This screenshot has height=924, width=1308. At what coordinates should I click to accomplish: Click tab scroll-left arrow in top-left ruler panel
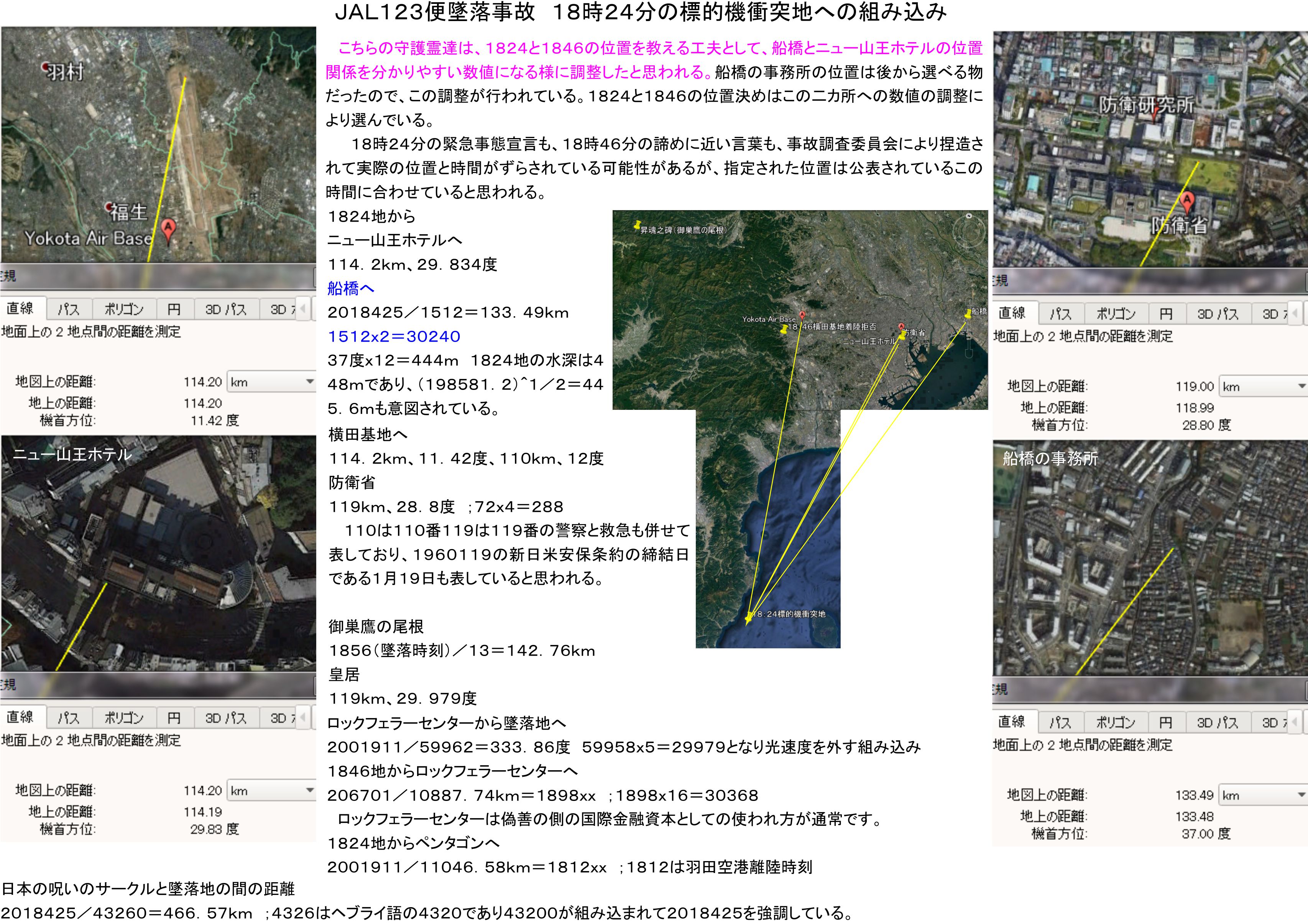tap(303, 309)
